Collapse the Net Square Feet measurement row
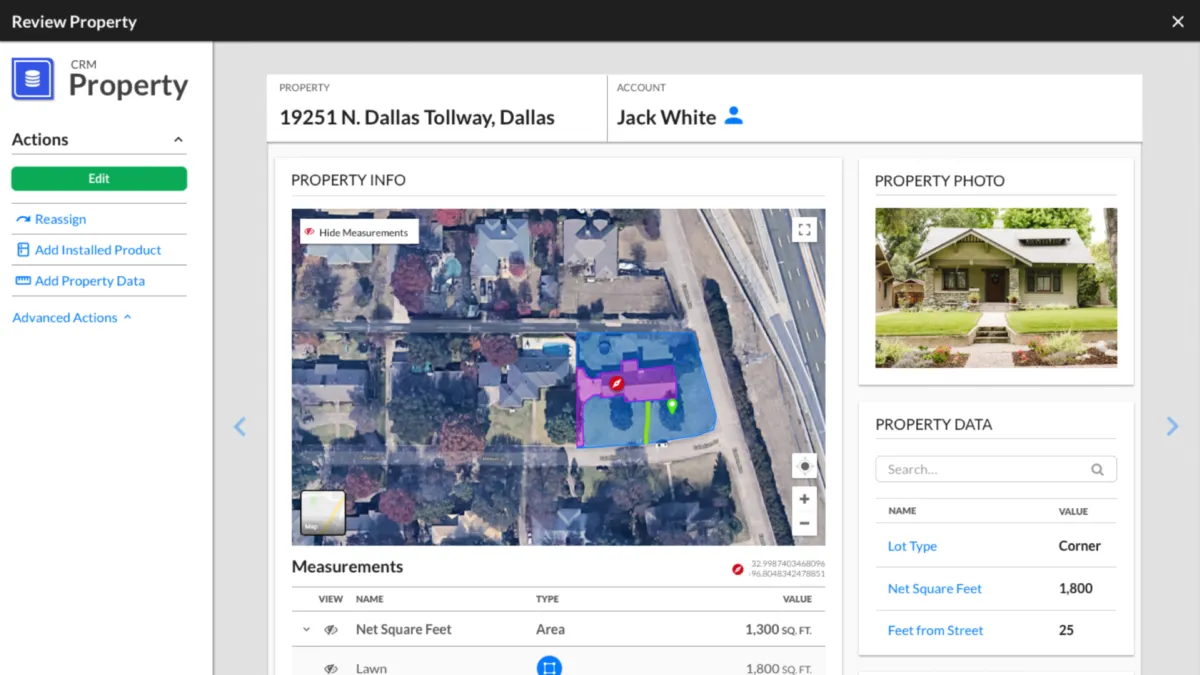Viewport: 1200px width, 675px height. [x=306, y=630]
